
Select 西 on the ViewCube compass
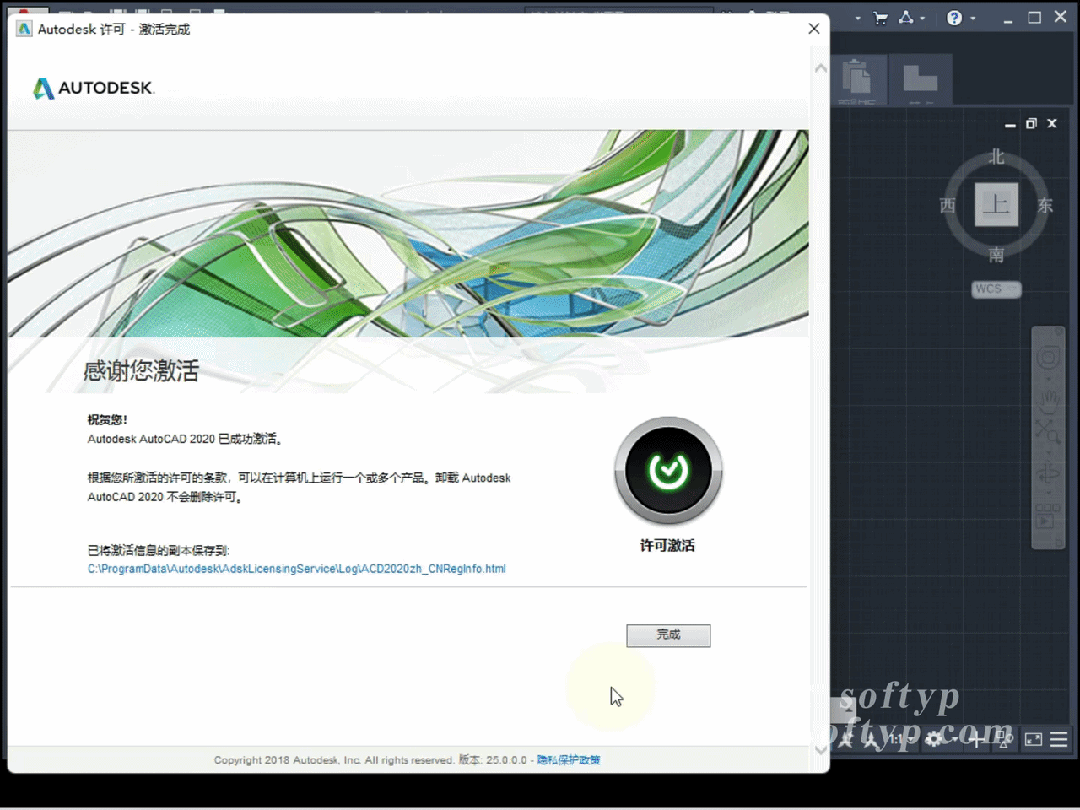(948, 205)
